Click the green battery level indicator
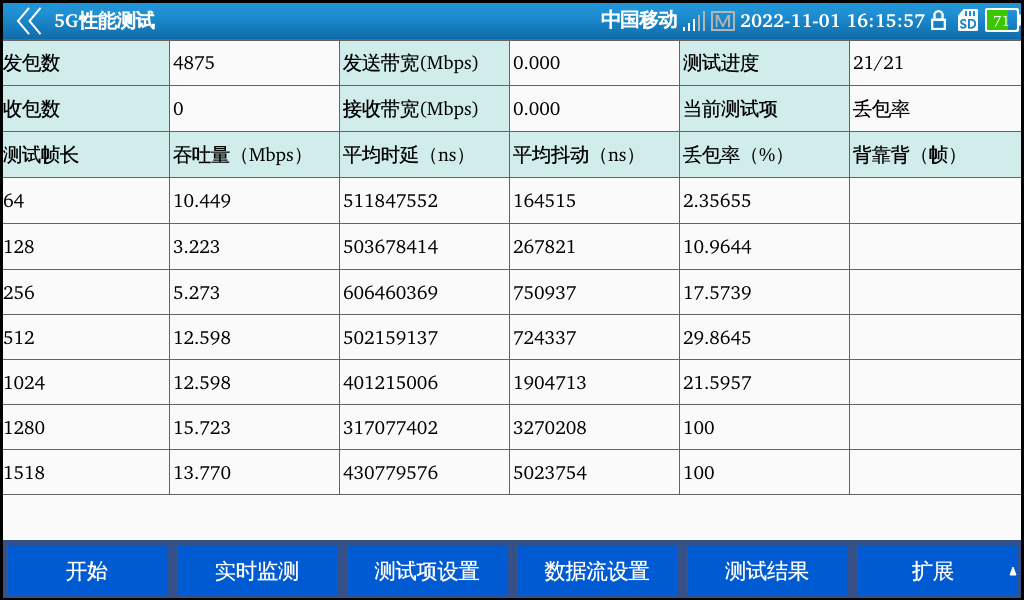Viewport: 1024px width, 600px height. (x=1000, y=20)
